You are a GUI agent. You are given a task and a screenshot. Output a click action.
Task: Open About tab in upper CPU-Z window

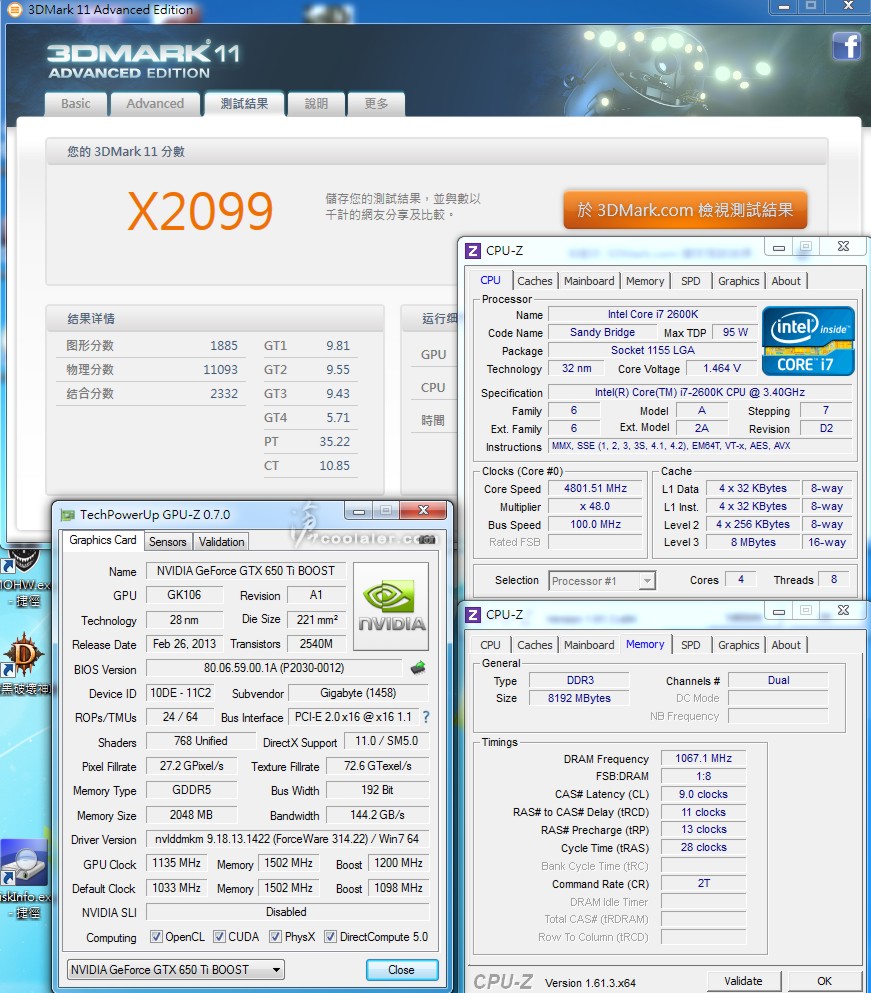(x=786, y=281)
